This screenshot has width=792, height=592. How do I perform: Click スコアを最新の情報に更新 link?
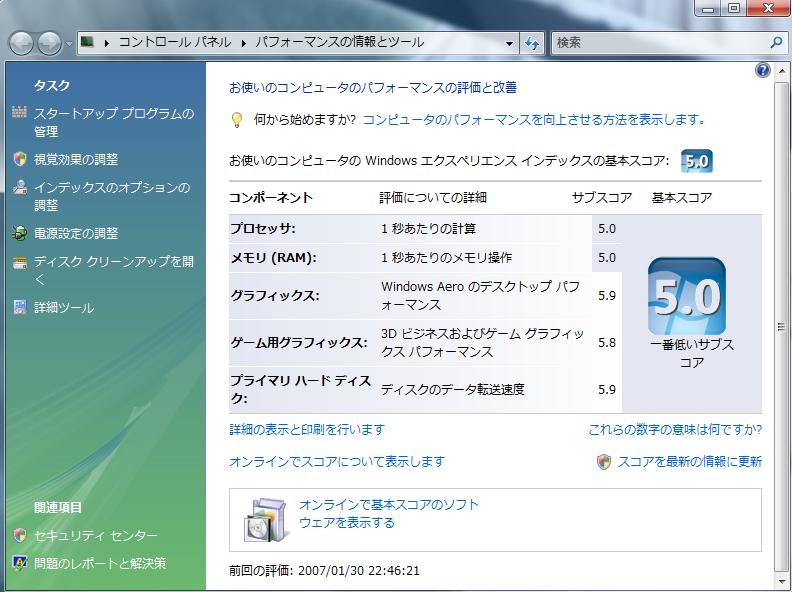689,461
